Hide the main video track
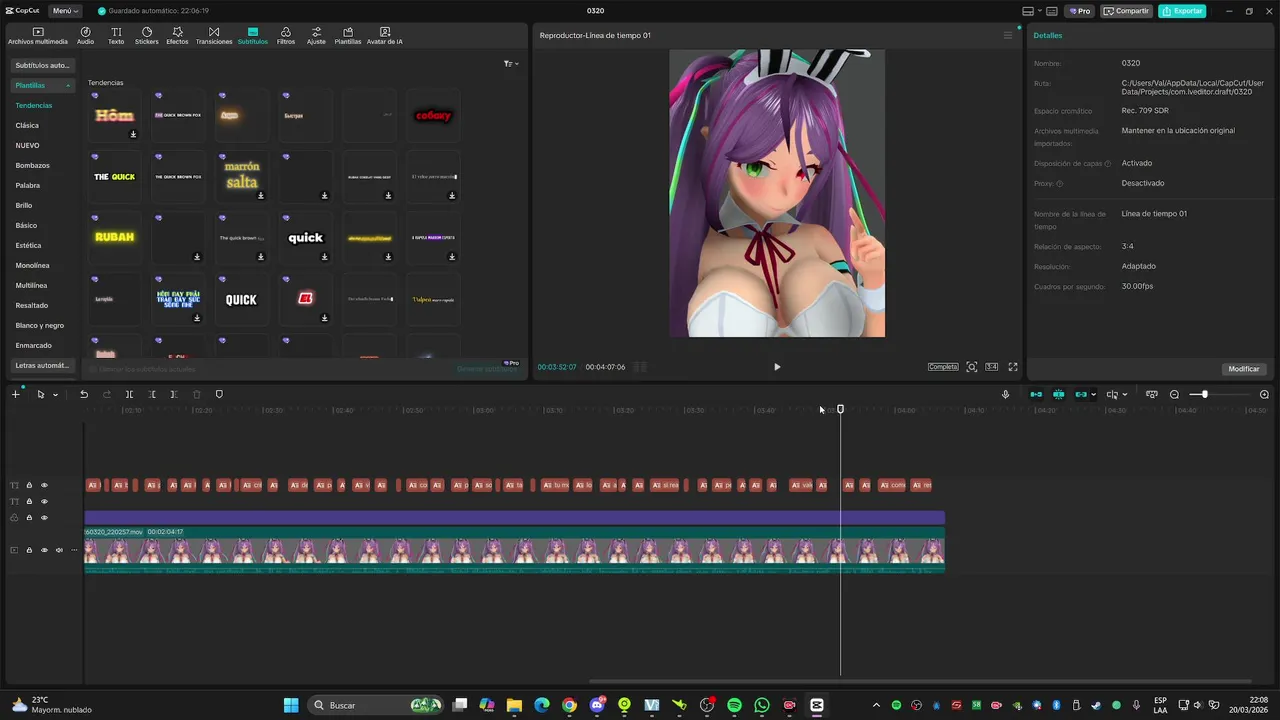Image resolution: width=1280 pixels, height=720 pixels. click(44, 550)
